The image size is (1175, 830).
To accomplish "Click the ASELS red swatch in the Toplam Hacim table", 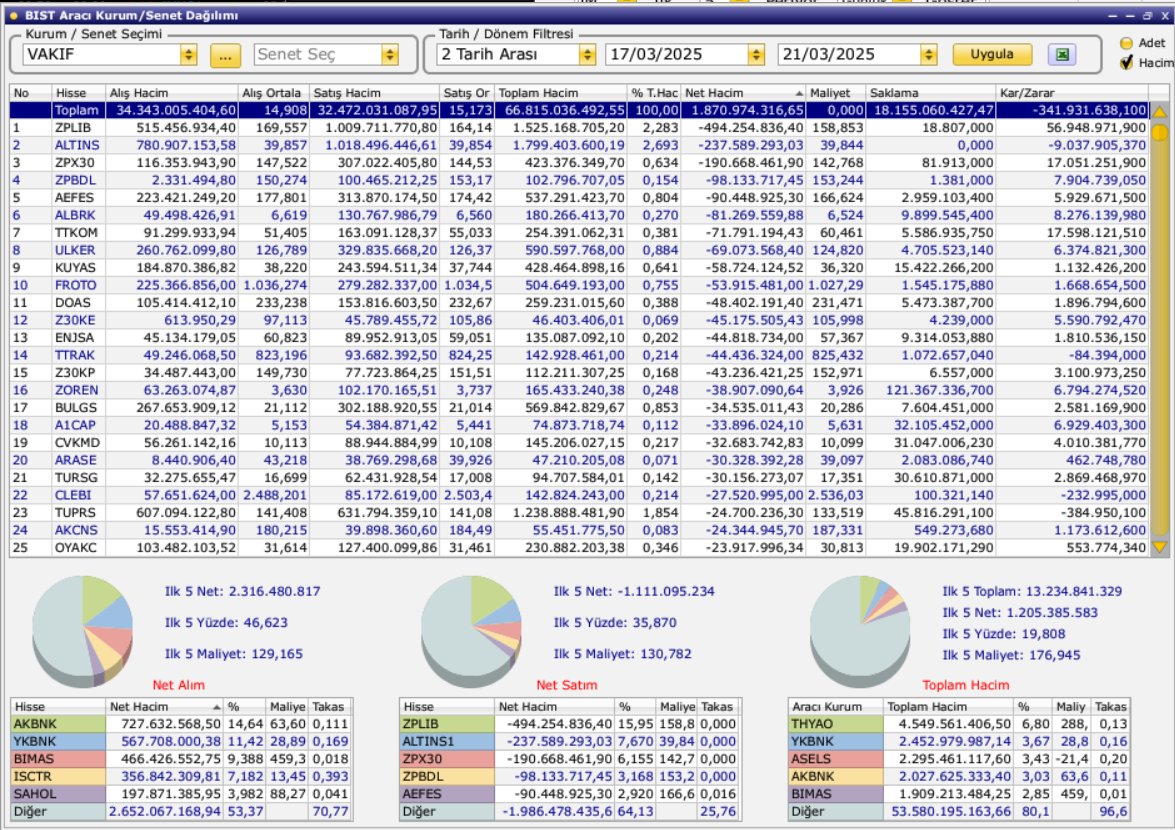I will coord(836,759).
